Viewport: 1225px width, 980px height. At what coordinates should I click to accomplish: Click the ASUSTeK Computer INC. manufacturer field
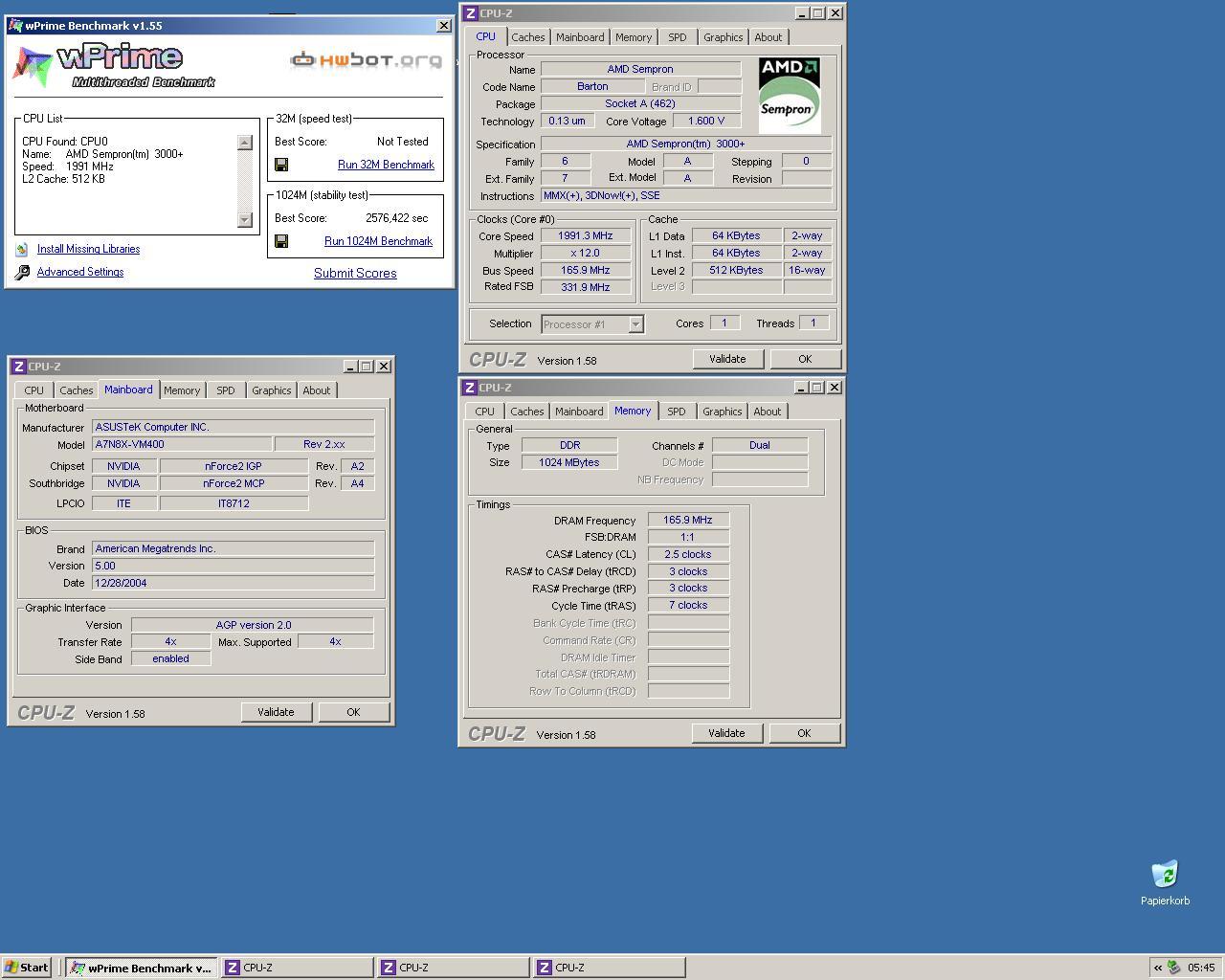233,427
